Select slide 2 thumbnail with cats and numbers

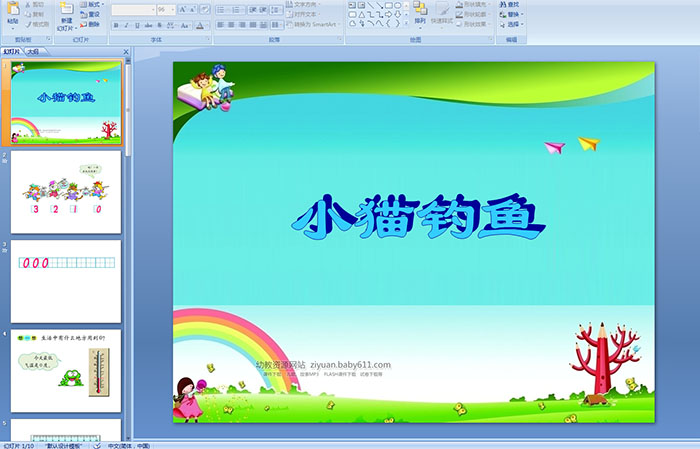[x=66, y=192]
